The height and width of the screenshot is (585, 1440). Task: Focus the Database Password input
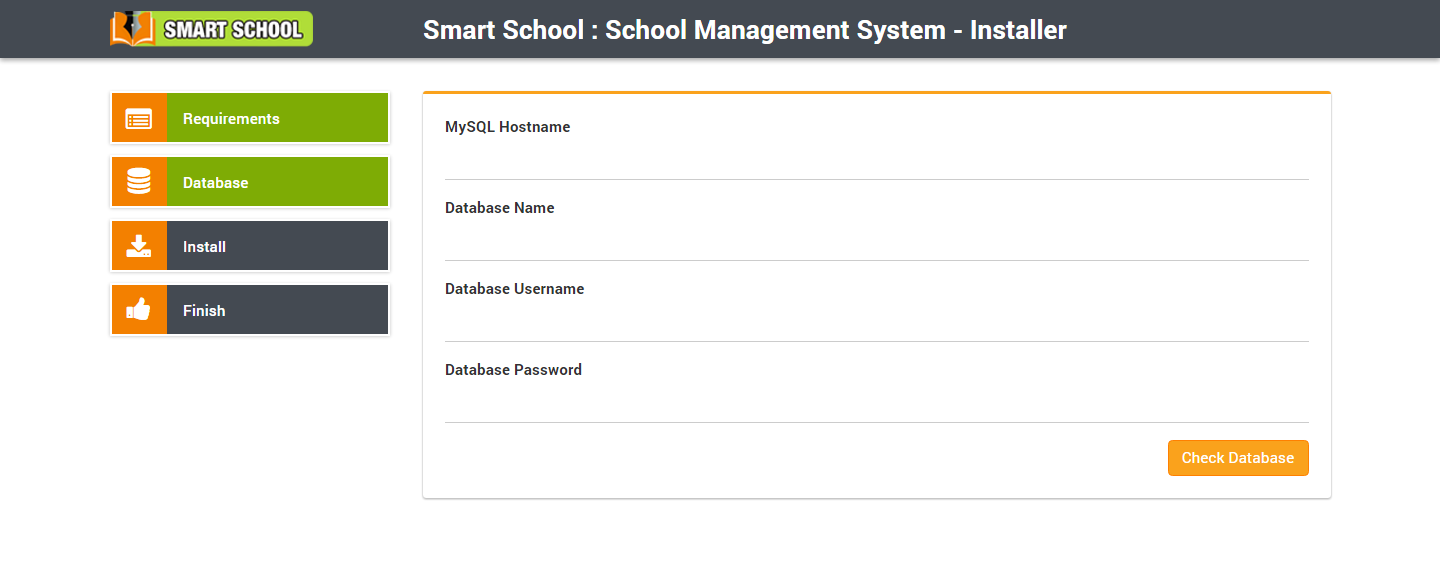coord(876,403)
